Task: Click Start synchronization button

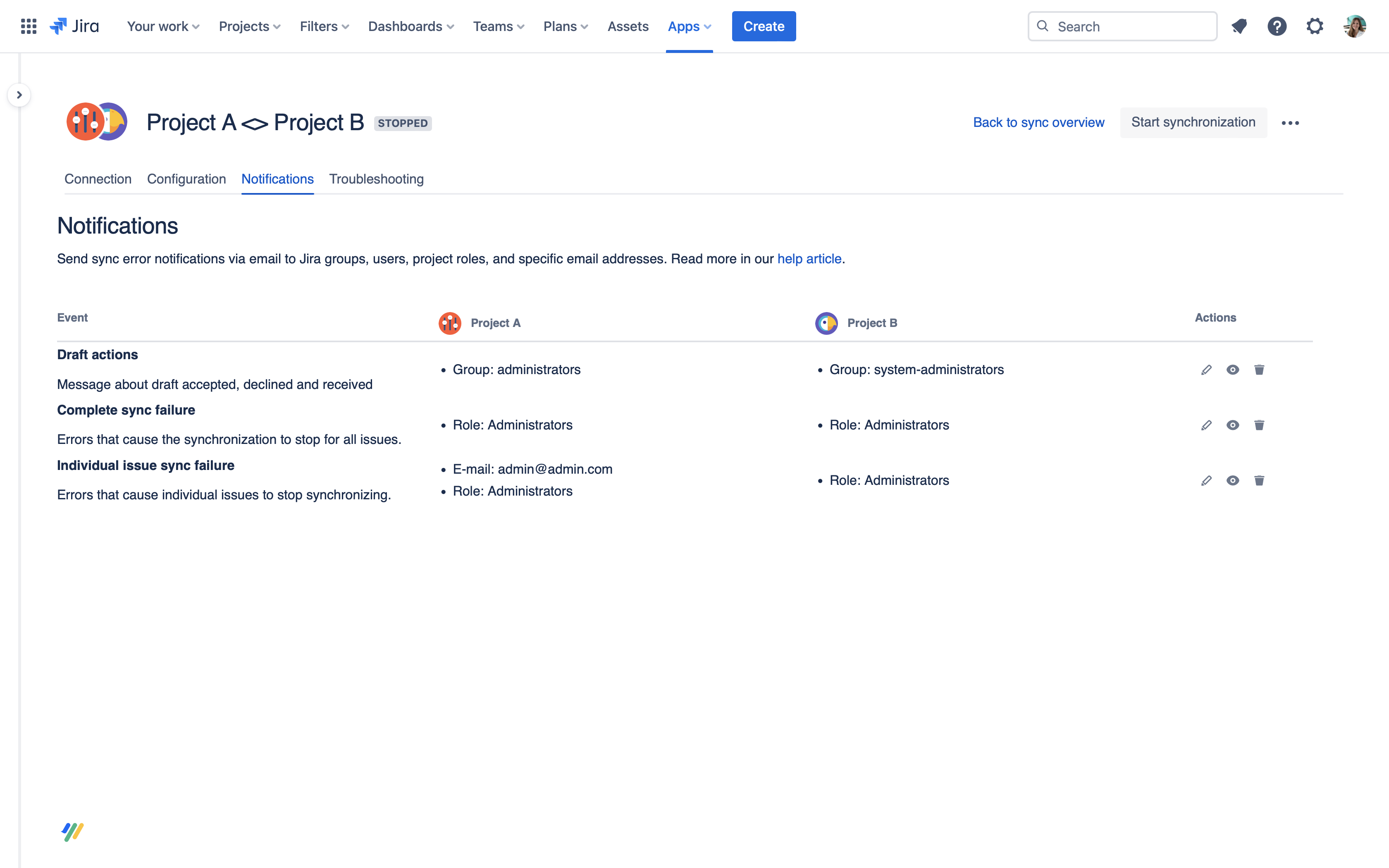Action: 1193,122
